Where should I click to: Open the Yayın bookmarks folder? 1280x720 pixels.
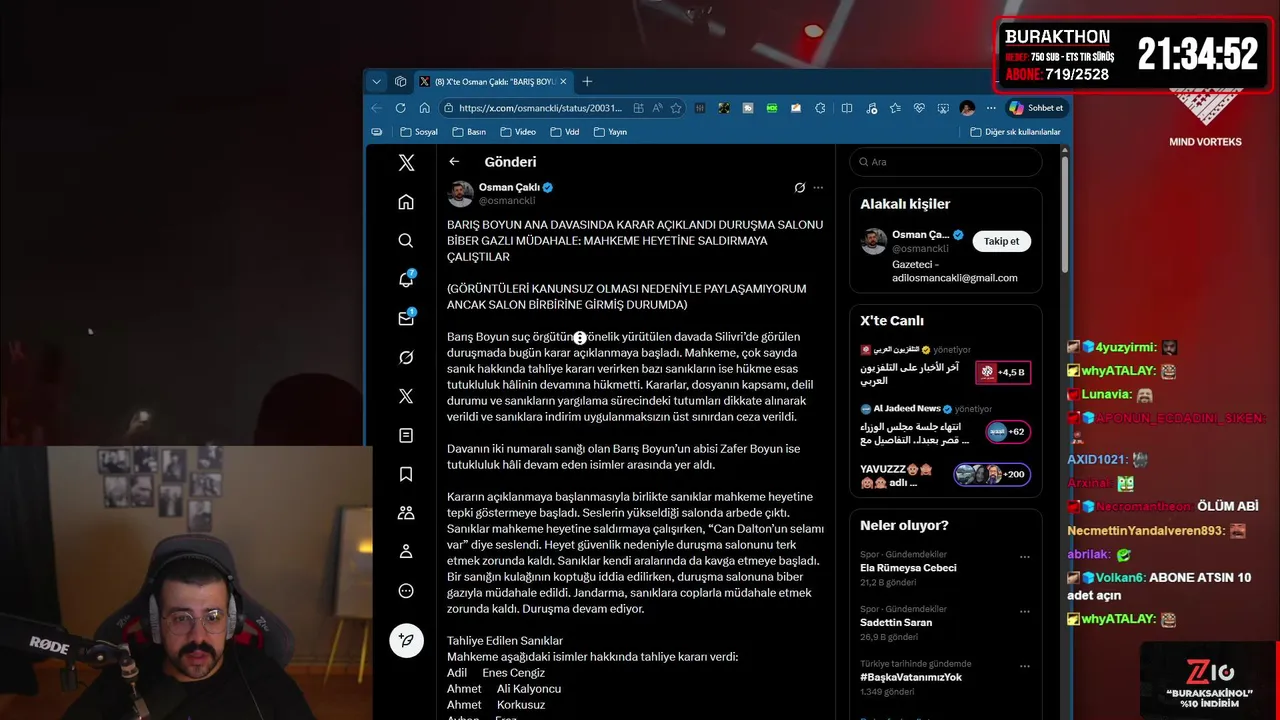tap(610, 132)
